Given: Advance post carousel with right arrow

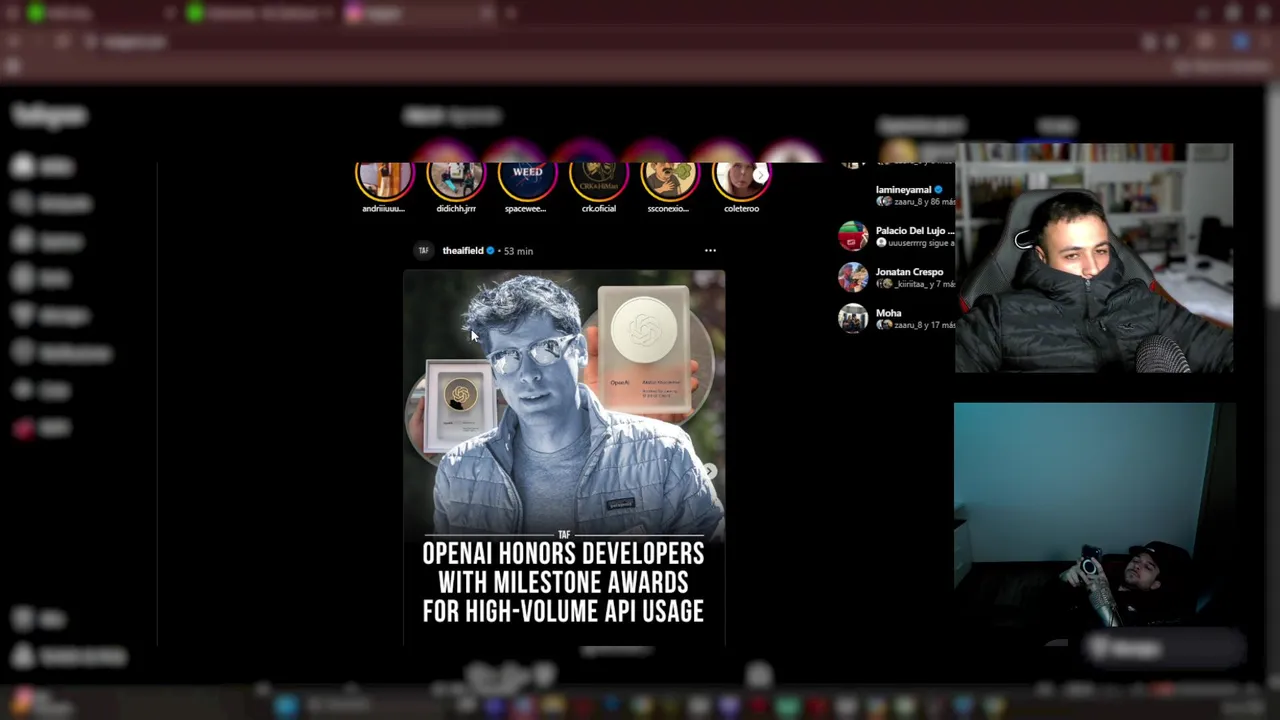Looking at the screenshot, I should coord(710,471).
